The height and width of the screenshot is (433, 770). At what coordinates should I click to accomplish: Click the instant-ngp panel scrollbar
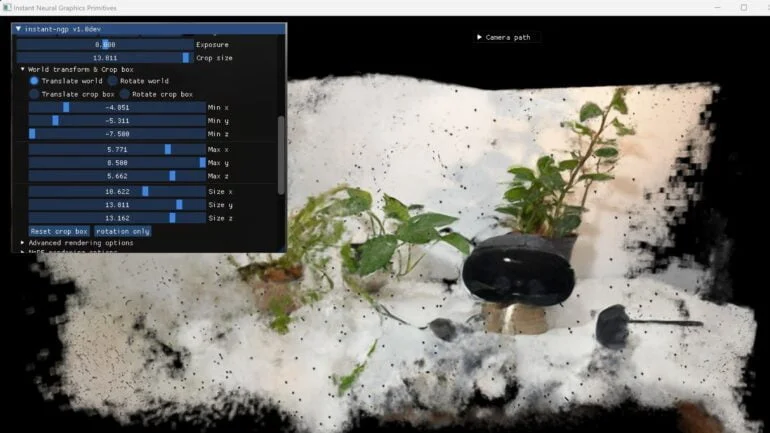click(281, 155)
